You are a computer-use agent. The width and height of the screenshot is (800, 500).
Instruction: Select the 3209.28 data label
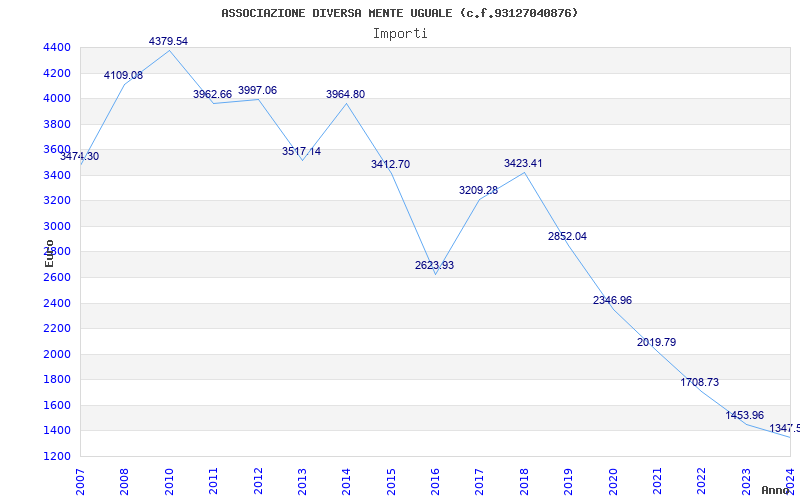(479, 190)
